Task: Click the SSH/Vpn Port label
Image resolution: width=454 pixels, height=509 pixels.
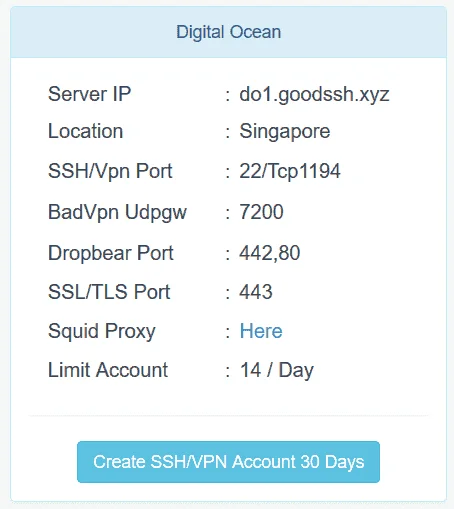Action: (110, 171)
